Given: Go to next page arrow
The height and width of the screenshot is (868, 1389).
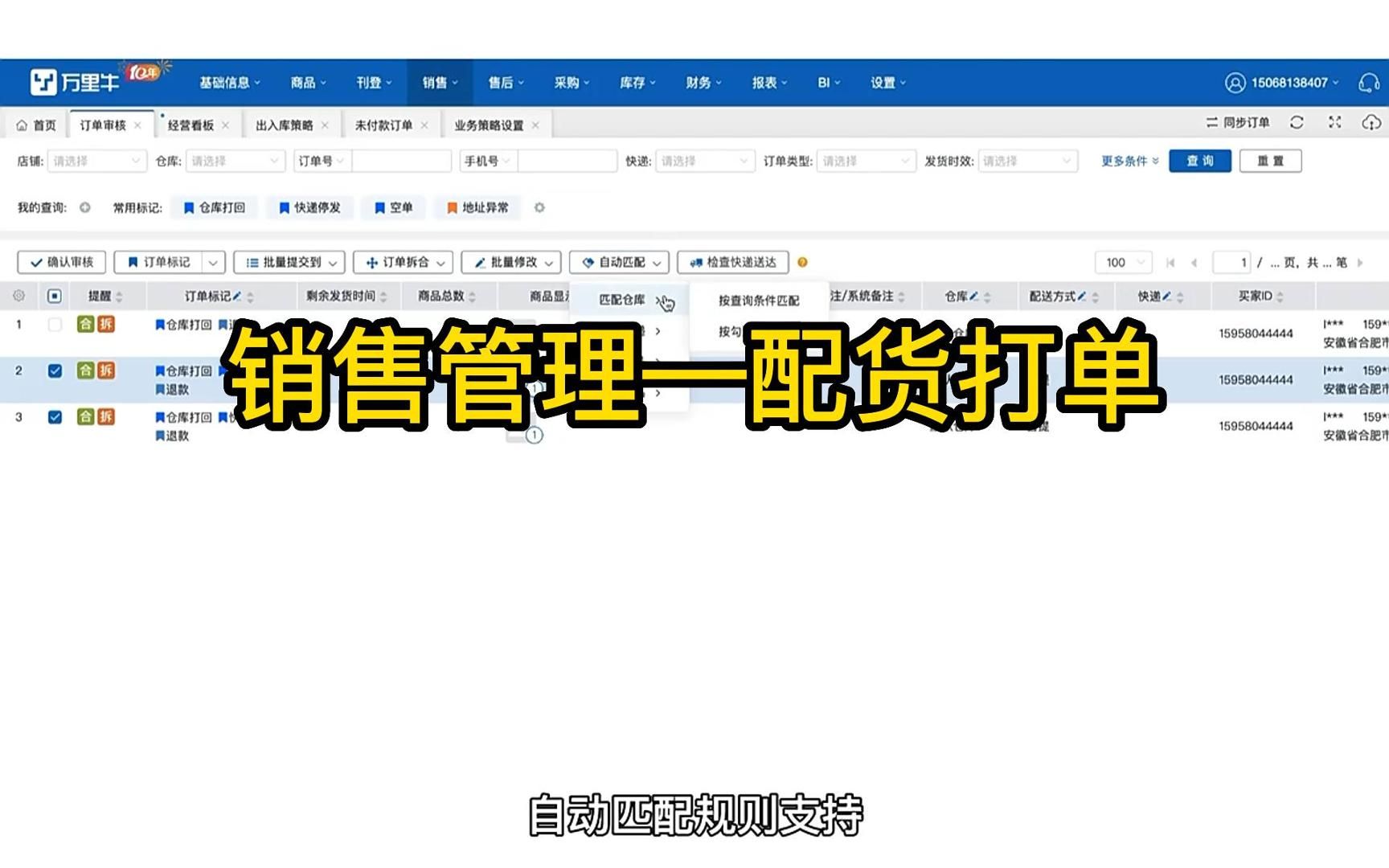Looking at the screenshot, I should [x=1360, y=263].
